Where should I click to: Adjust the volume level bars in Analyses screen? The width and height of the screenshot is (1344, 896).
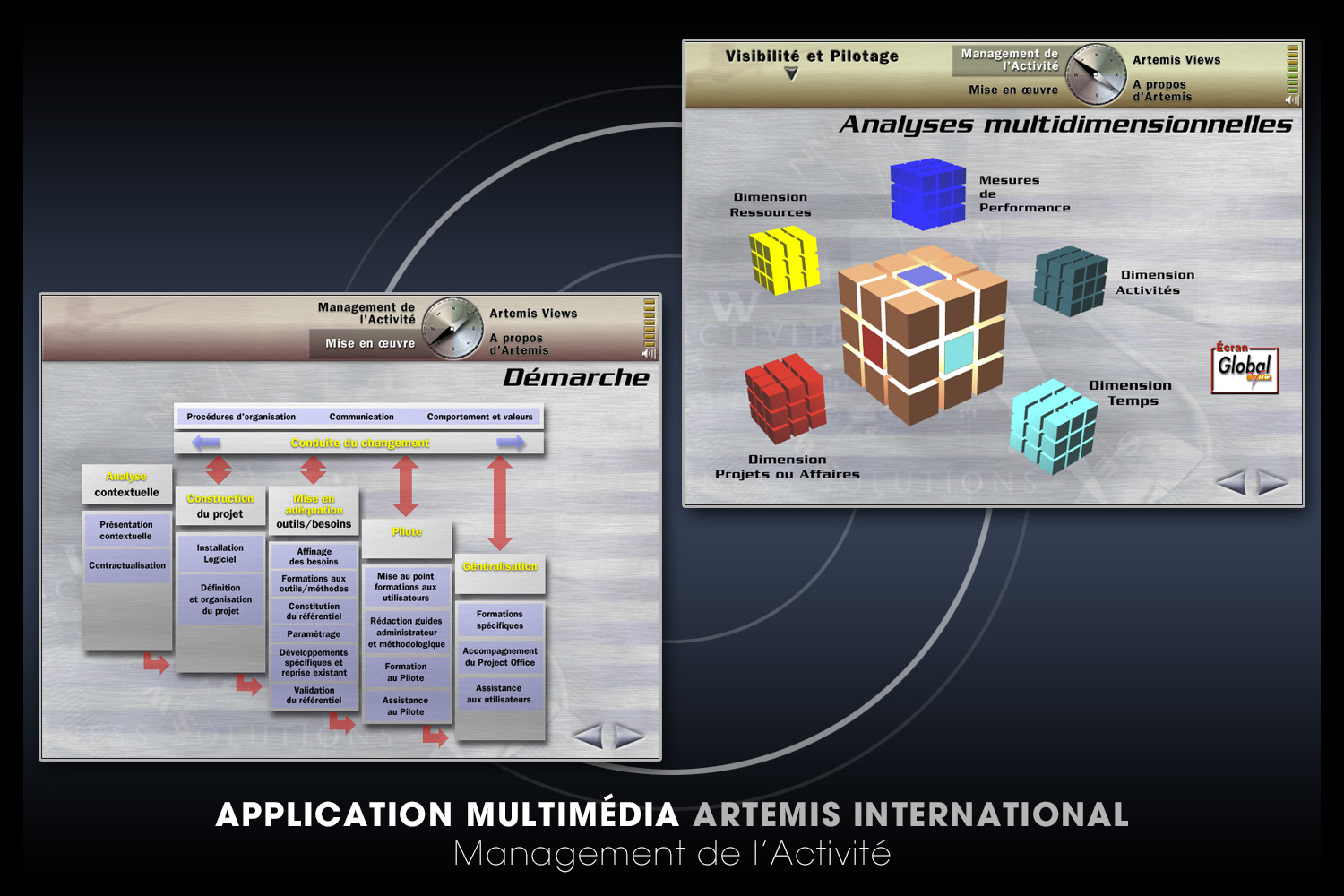1292,69
